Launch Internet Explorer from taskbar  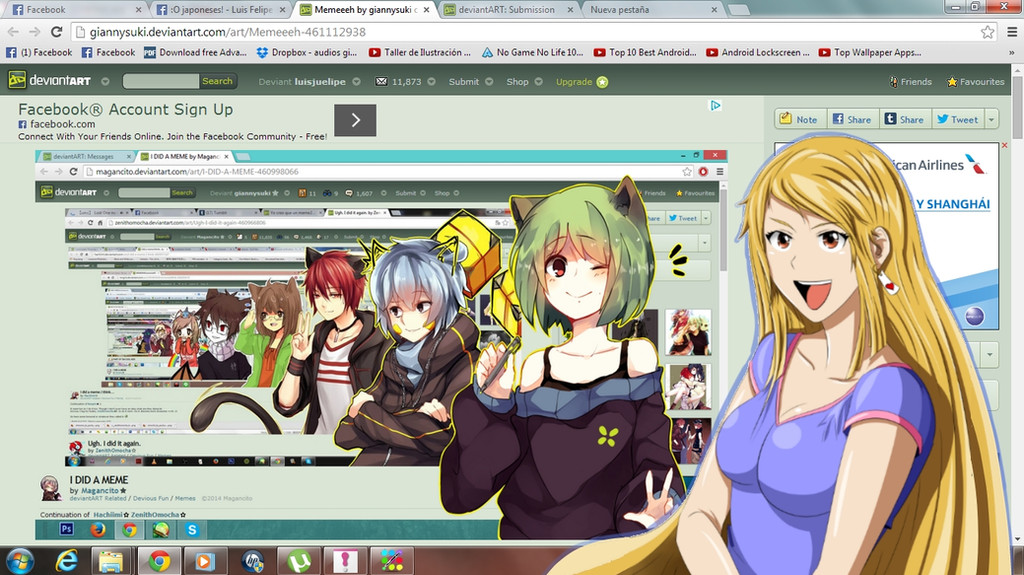click(67, 561)
